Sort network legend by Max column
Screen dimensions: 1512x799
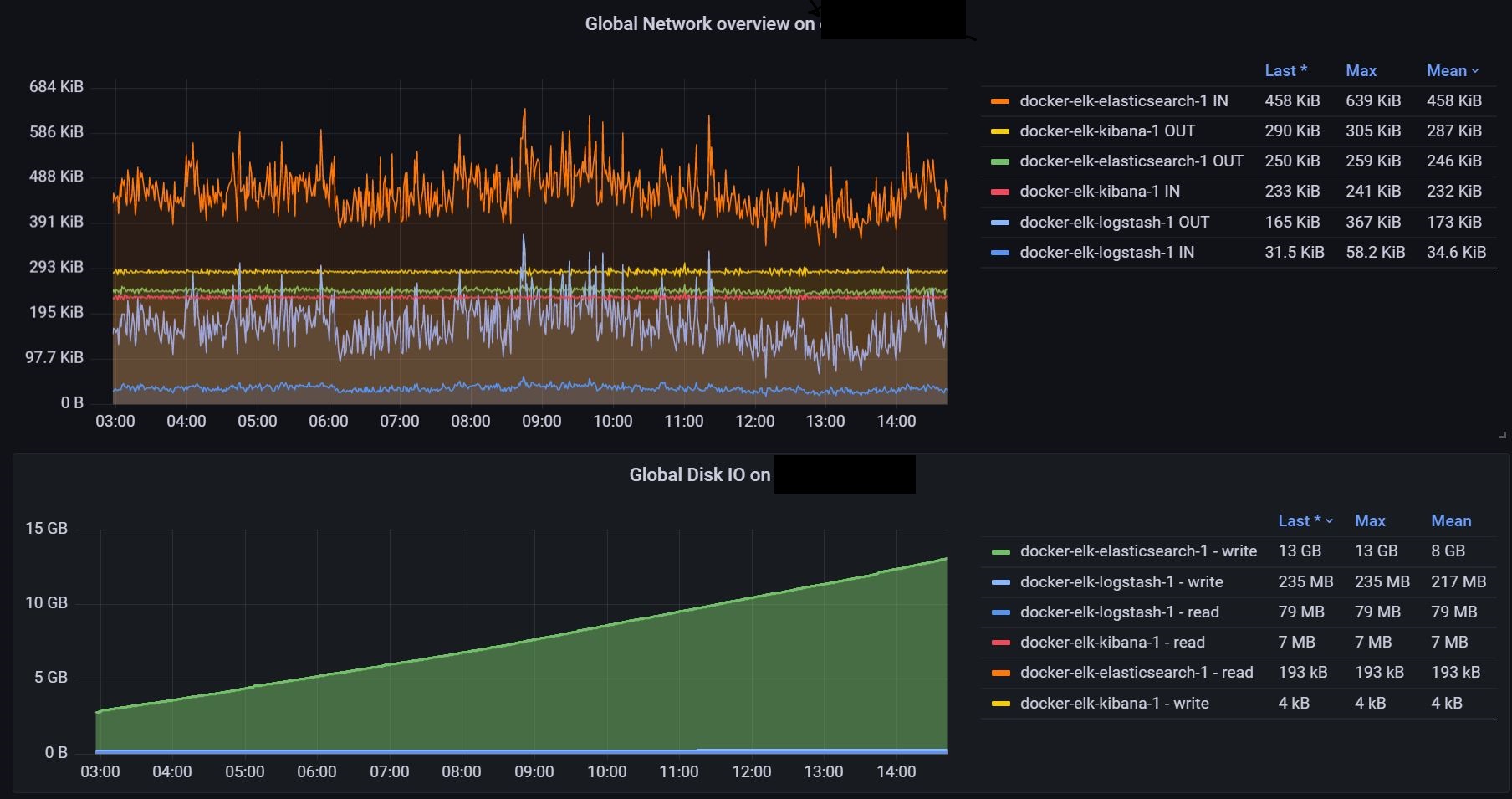[1361, 71]
